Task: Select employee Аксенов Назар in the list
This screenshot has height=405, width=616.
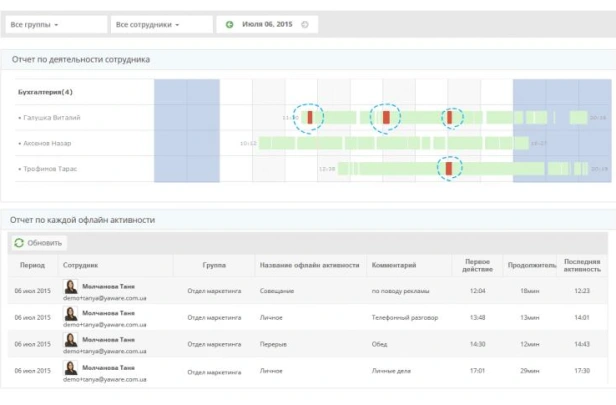Action: [x=47, y=143]
